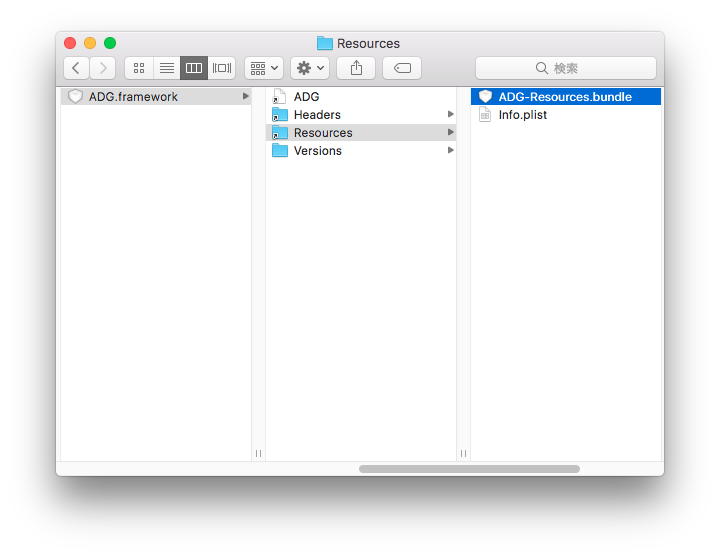720x556 pixels.
Task: Open the Headers folder
Action: [x=317, y=115]
